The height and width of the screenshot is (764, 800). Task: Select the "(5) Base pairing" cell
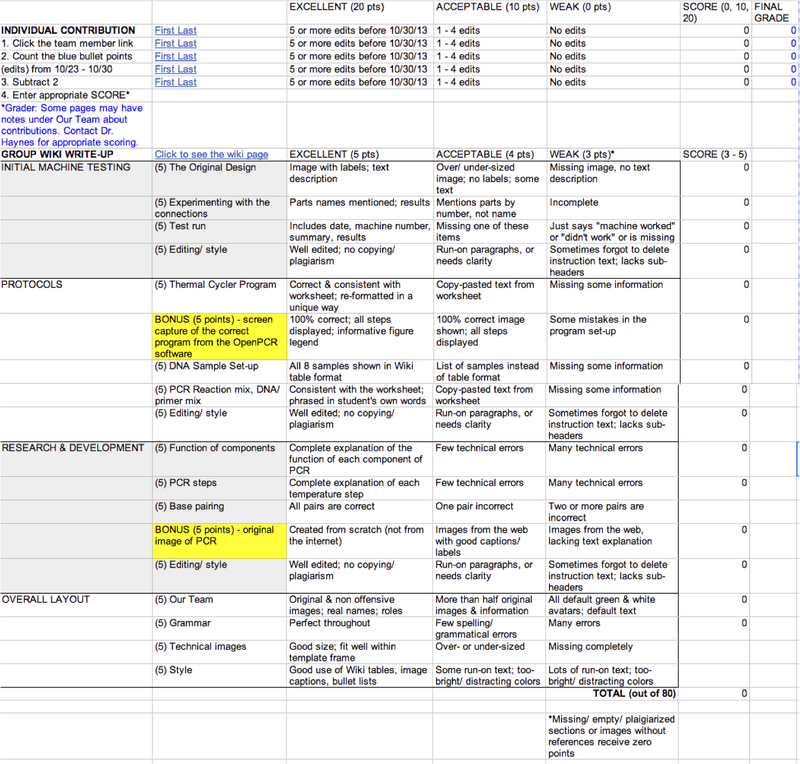pyautogui.click(x=218, y=507)
